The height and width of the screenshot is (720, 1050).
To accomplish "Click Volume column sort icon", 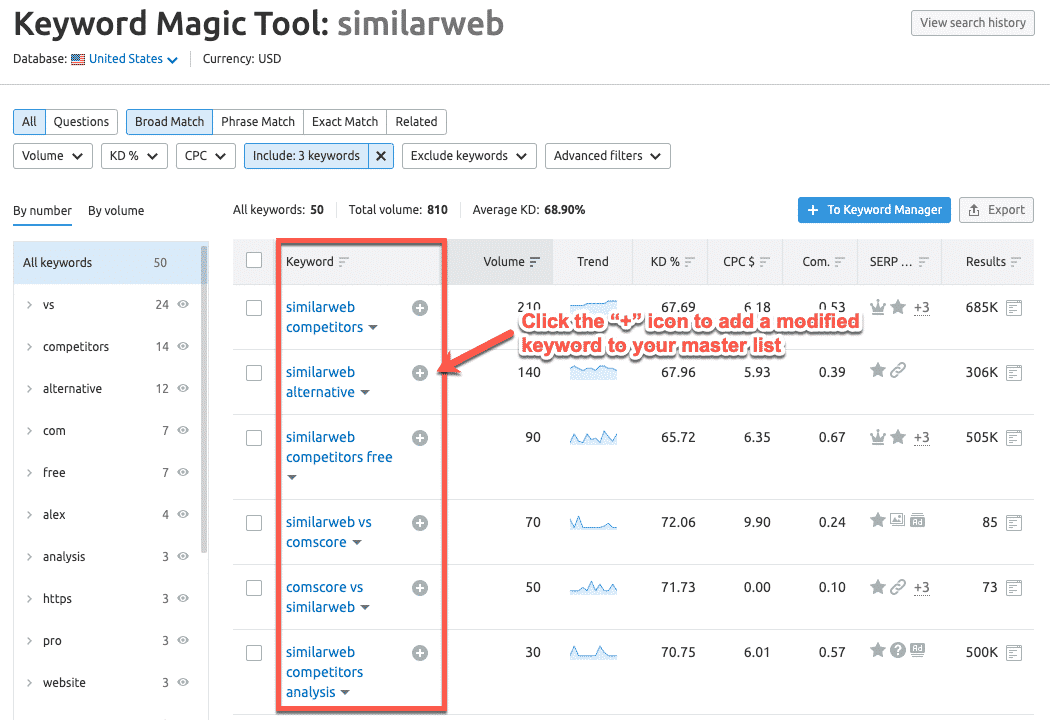I will click(x=535, y=262).
